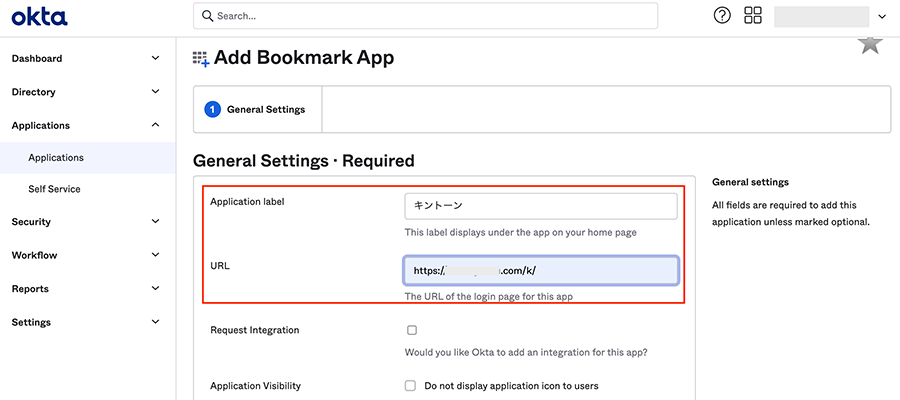The width and height of the screenshot is (900, 400).
Task: Open the apps grid icon
Action: click(x=753, y=16)
